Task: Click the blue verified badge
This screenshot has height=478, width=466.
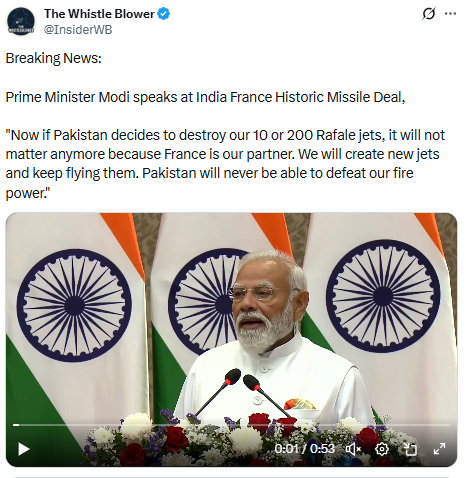Action: [163, 14]
